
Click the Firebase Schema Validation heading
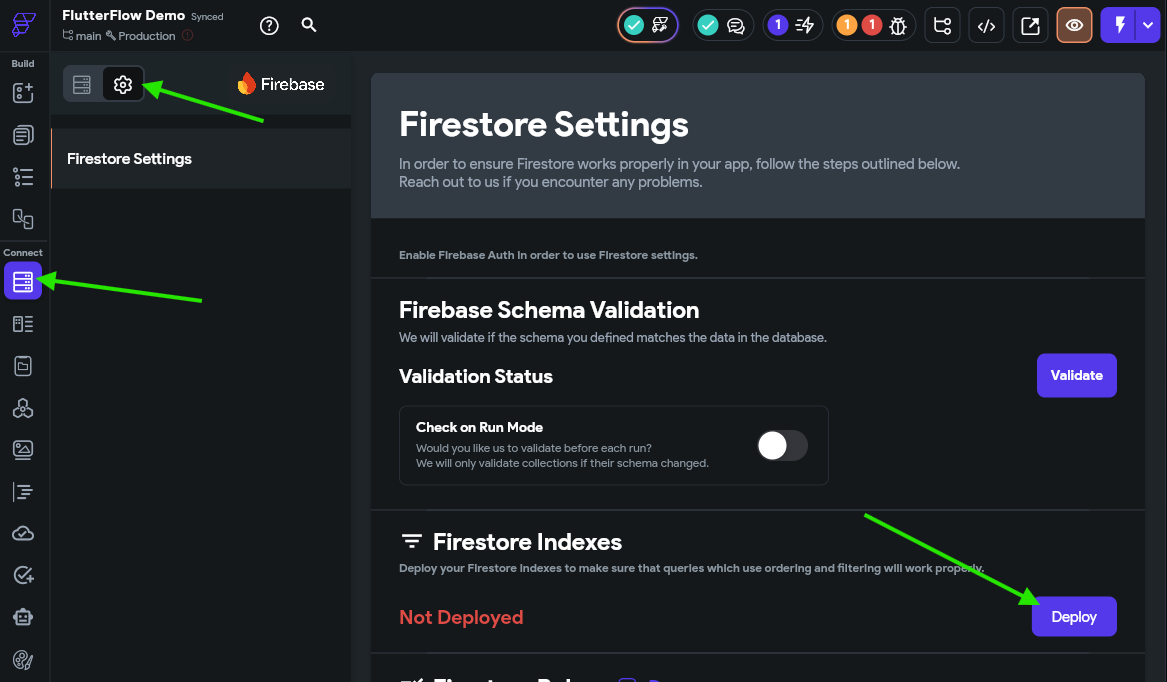pyautogui.click(x=549, y=310)
